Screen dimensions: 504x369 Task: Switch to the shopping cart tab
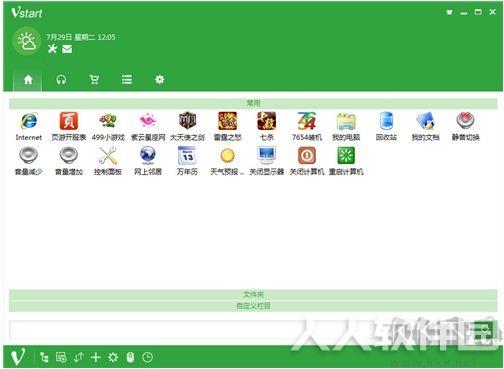[94, 80]
